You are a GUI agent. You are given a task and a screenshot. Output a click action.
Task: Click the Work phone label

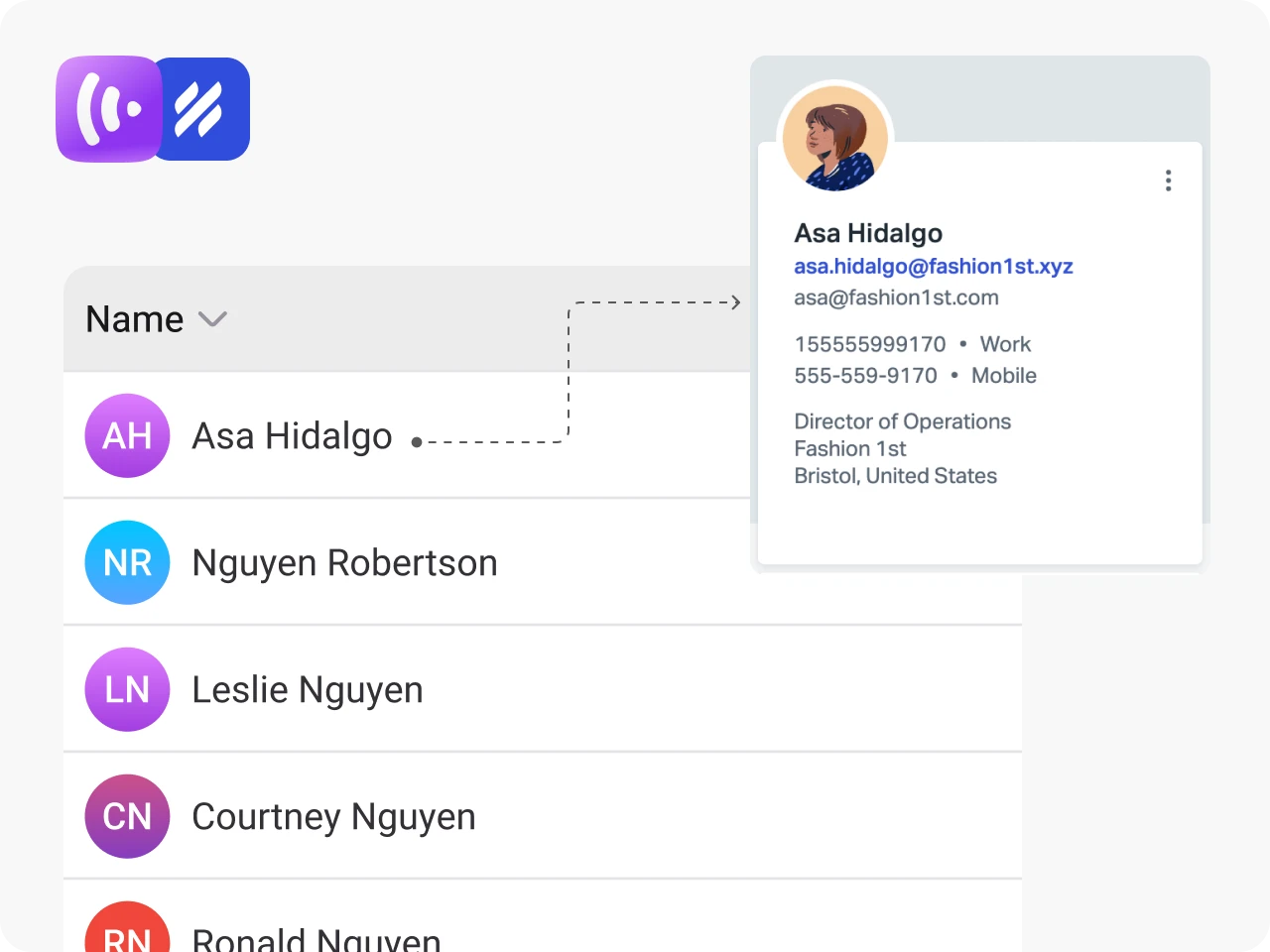tap(1005, 344)
